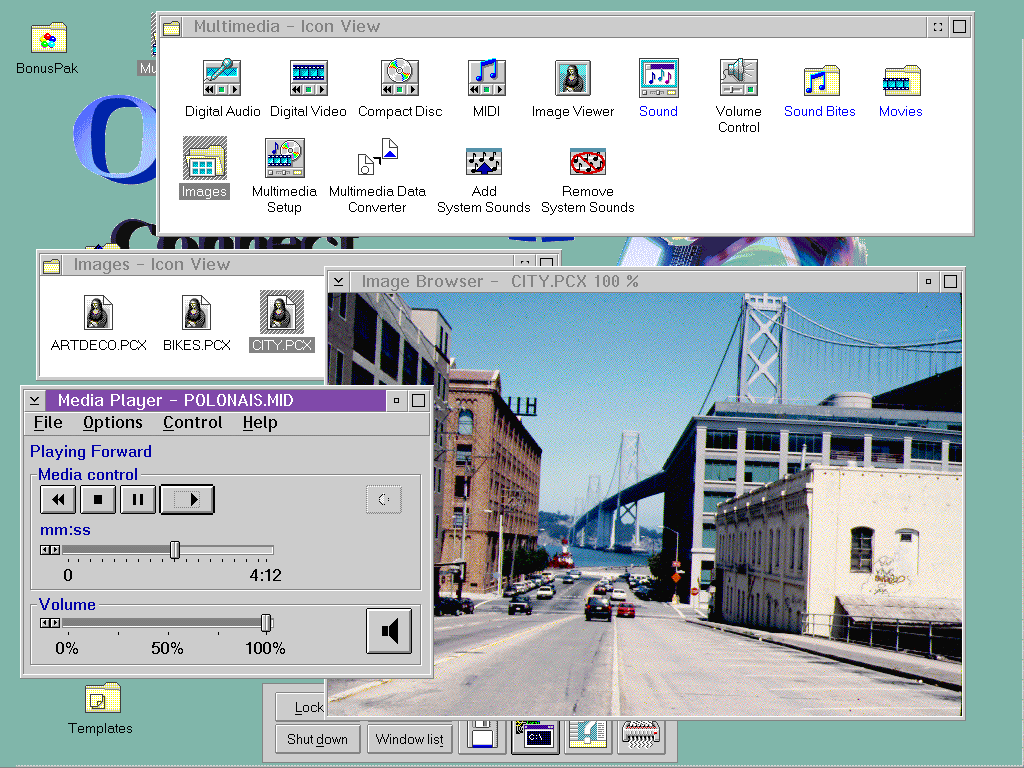The width and height of the screenshot is (1024, 768).
Task: Pause the playing MIDI file
Action: (x=138, y=499)
